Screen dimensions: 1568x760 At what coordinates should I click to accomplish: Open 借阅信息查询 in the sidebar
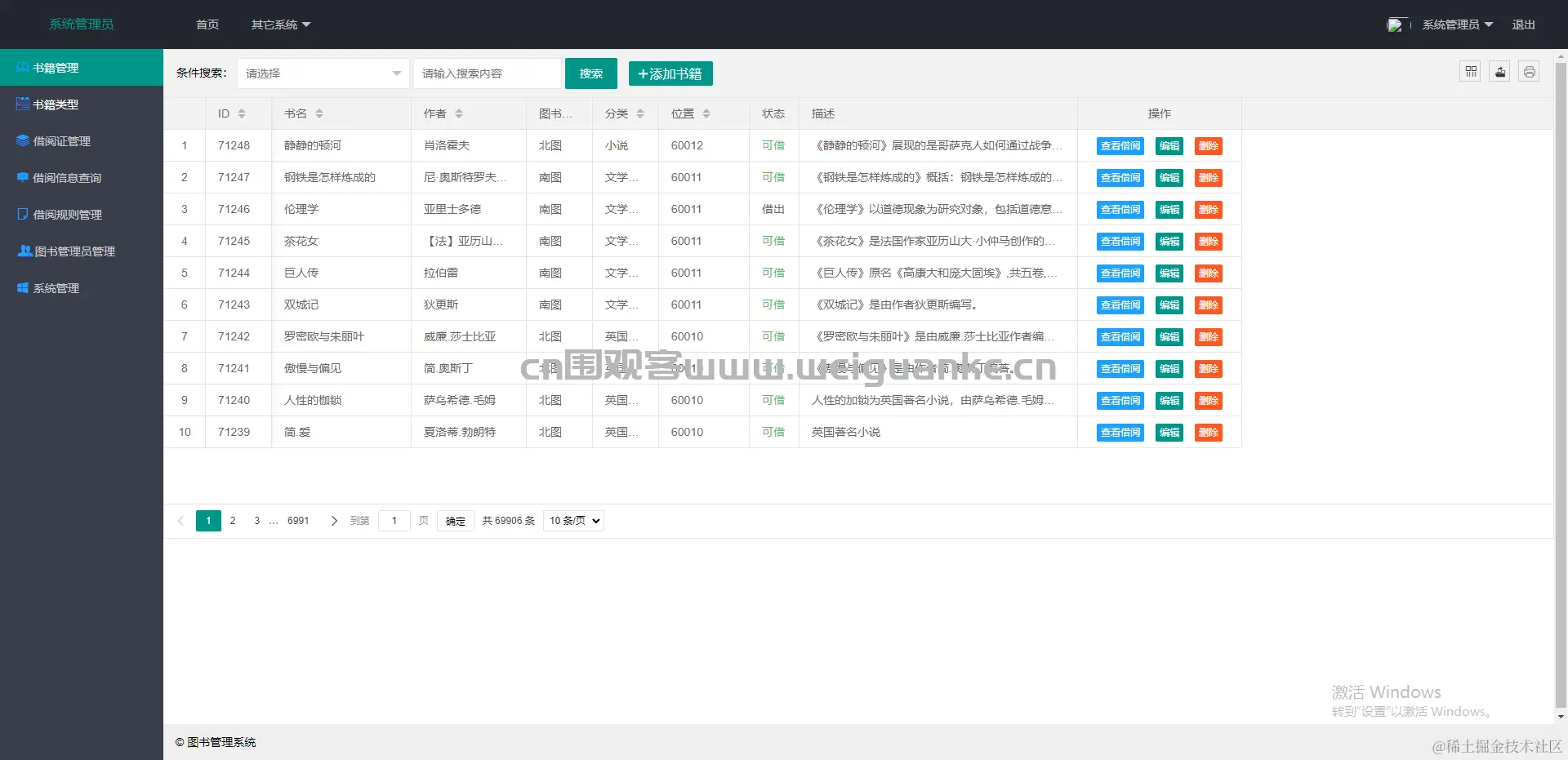(82, 178)
